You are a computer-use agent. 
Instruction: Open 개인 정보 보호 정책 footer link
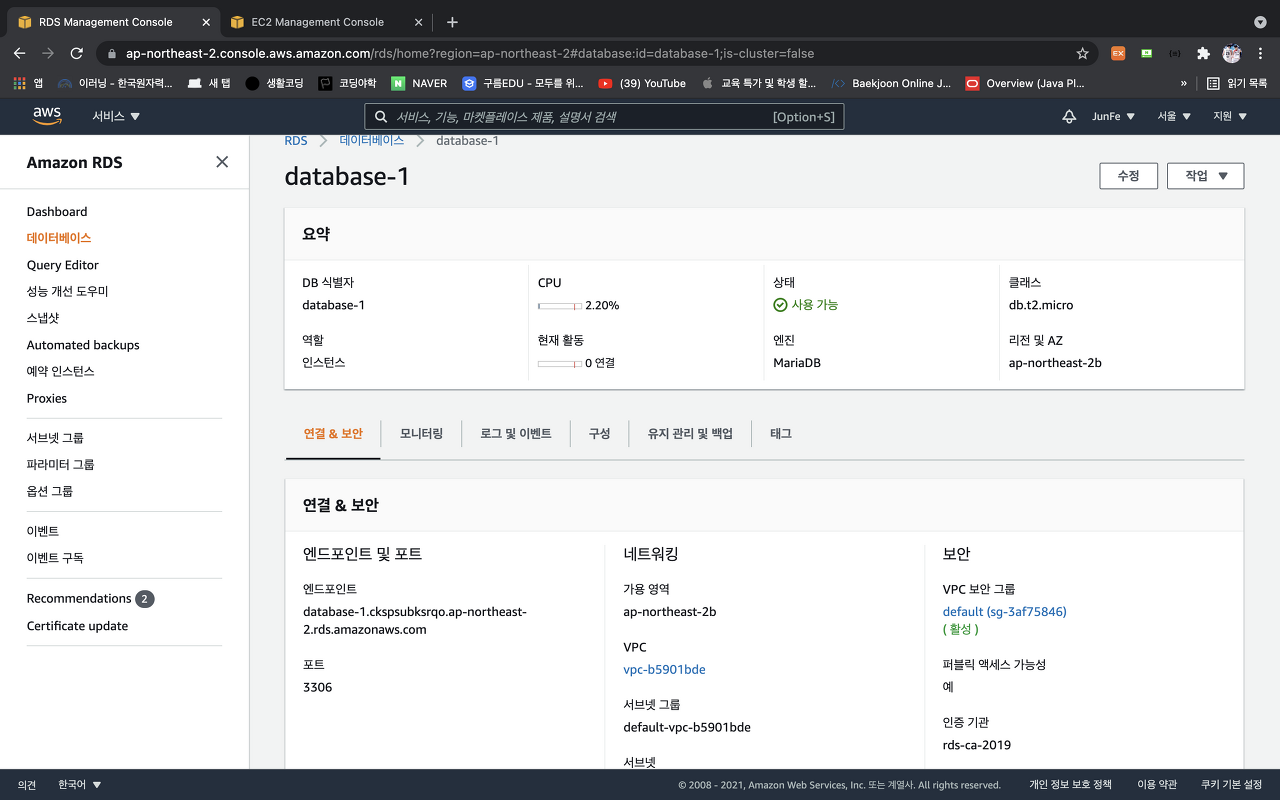[1070, 785]
